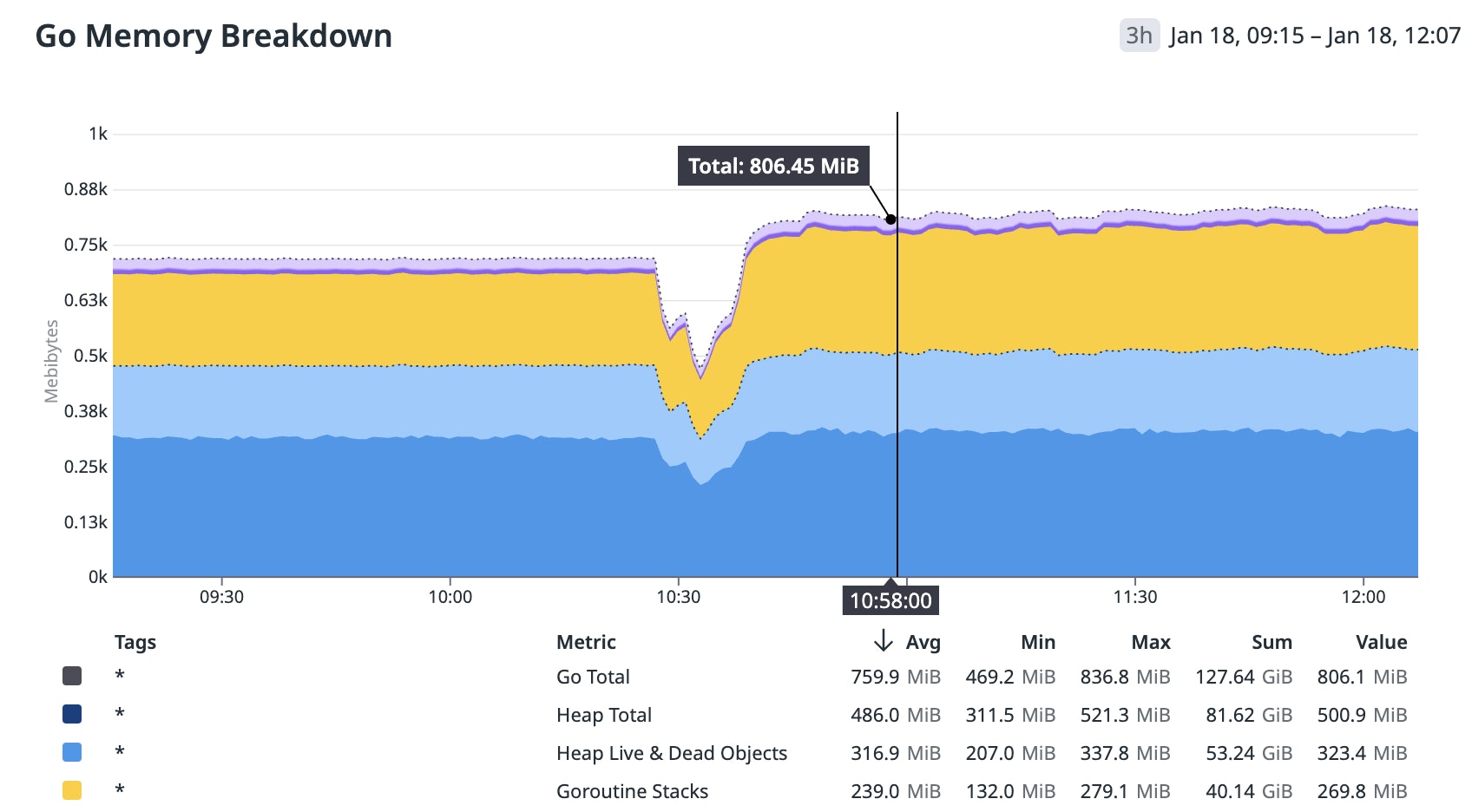Sort table by the Max column

click(1150, 642)
